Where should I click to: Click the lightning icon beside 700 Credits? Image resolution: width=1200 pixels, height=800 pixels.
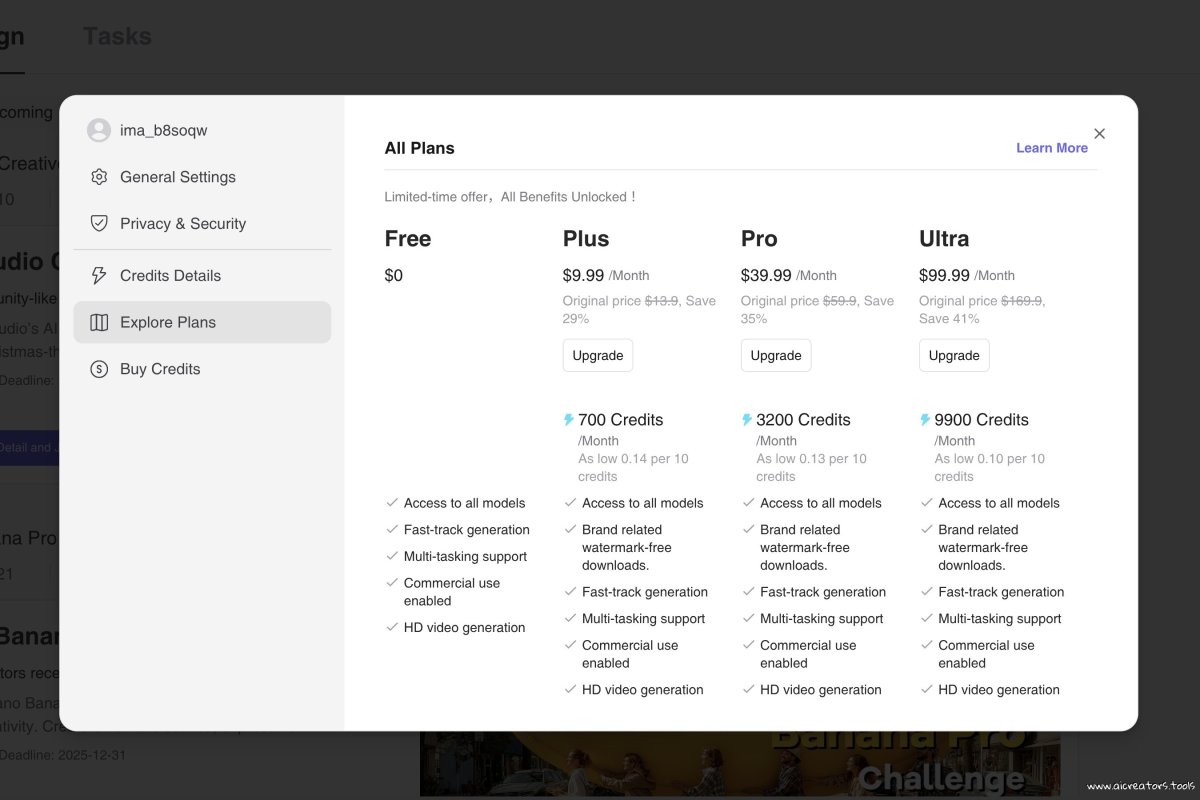(x=569, y=420)
